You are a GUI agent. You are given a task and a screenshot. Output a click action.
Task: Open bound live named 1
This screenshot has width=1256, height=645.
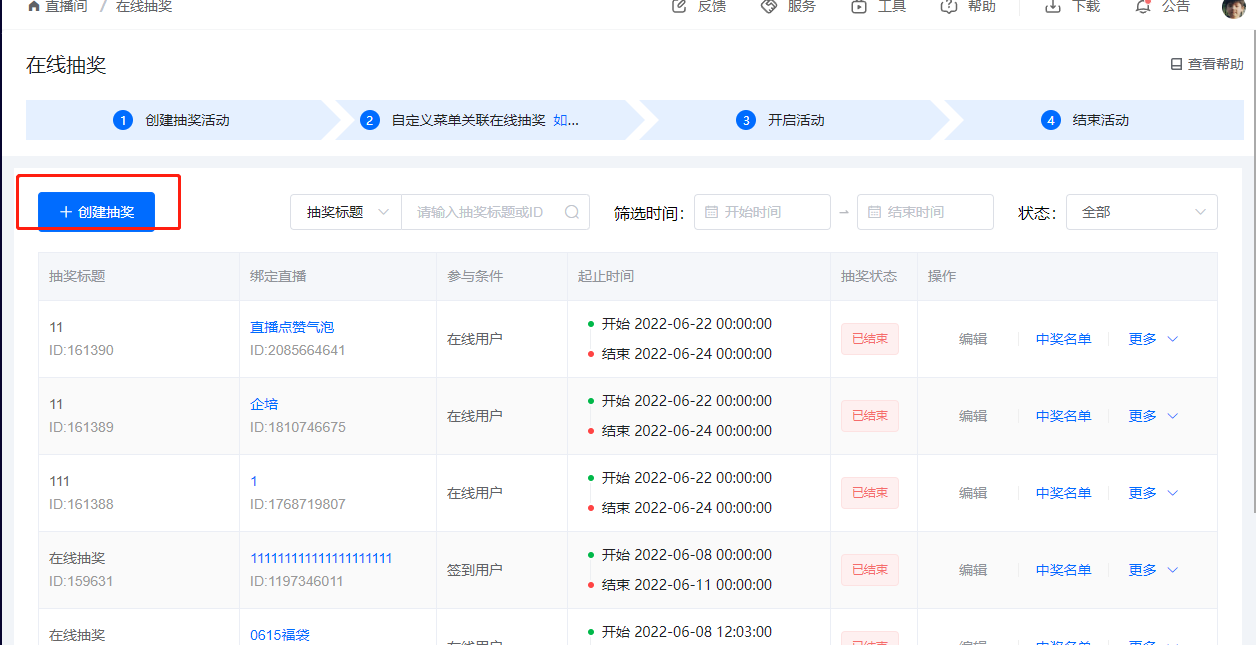click(x=254, y=481)
